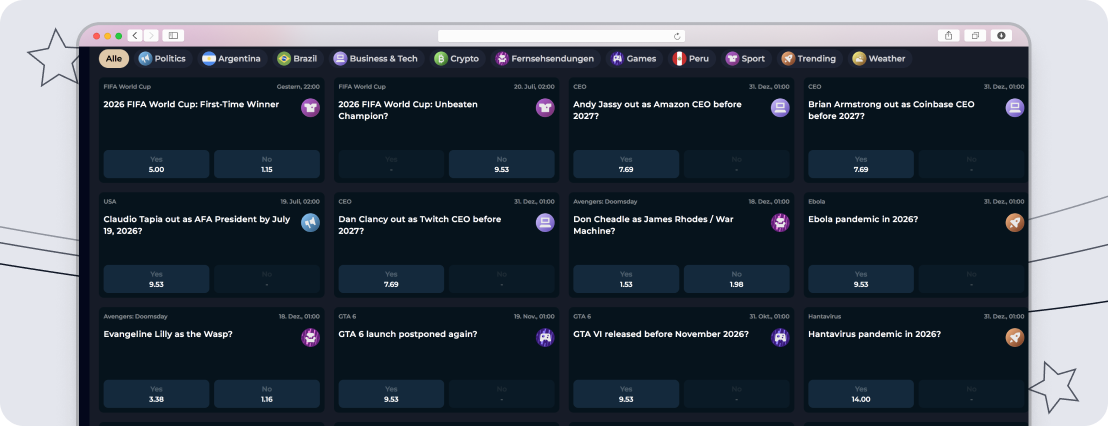Bet Yes 1.53 on Don Cheadle market
Viewport: 1108px width, 426px height.
coord(626,279)
